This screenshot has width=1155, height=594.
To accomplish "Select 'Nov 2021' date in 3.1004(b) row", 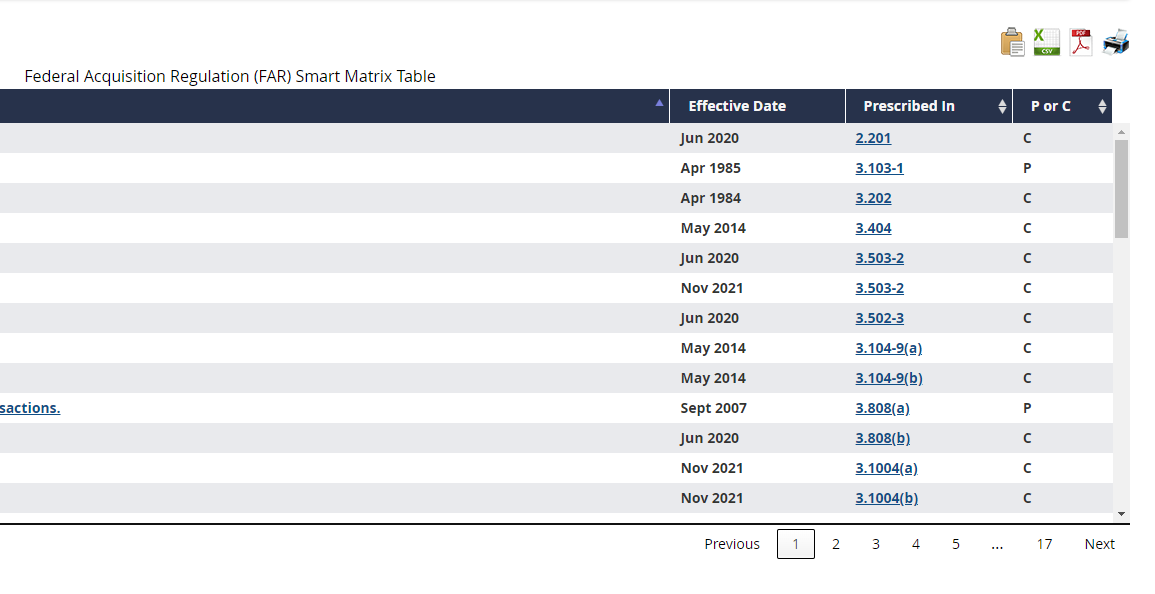I will coord(712,498).
